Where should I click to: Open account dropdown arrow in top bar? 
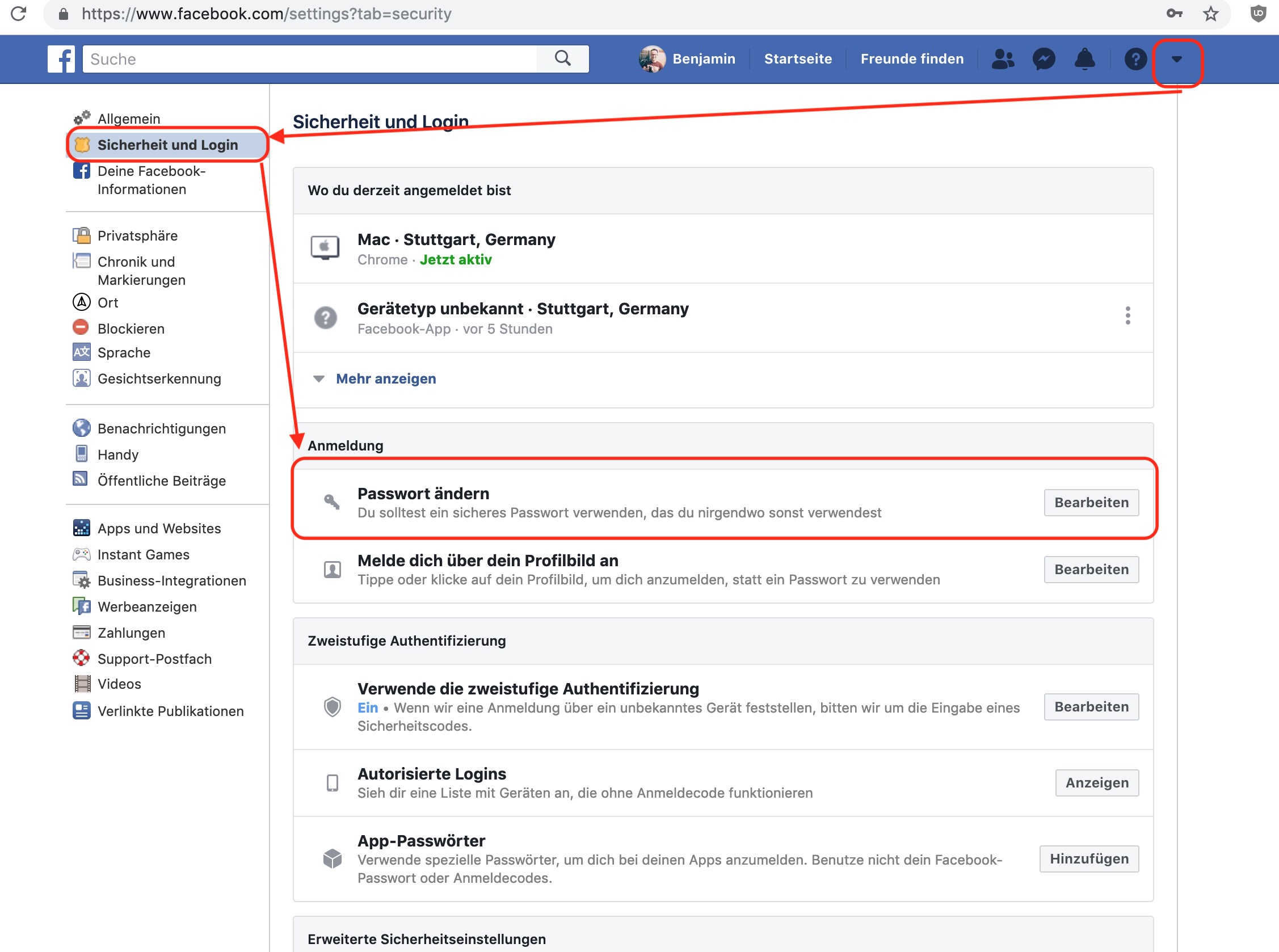1176,60
